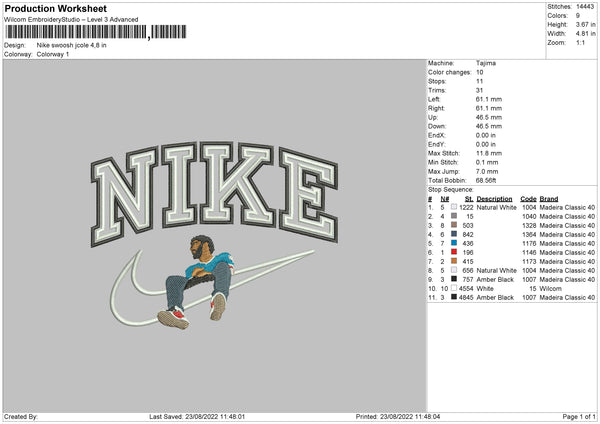Click the Up value '46.5 mm'
Screen dimensions: 600x424
coord(489,117)
